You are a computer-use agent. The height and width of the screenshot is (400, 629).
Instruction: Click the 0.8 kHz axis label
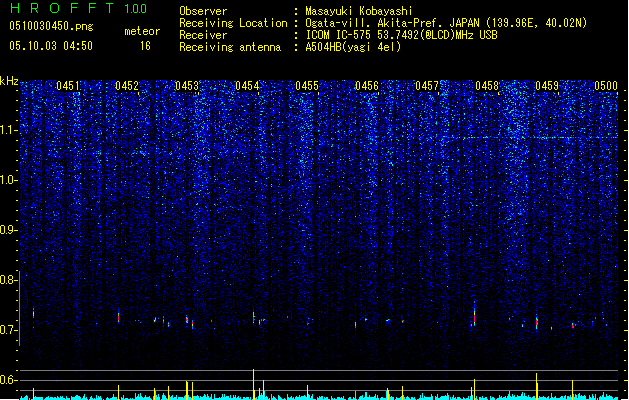9,280
